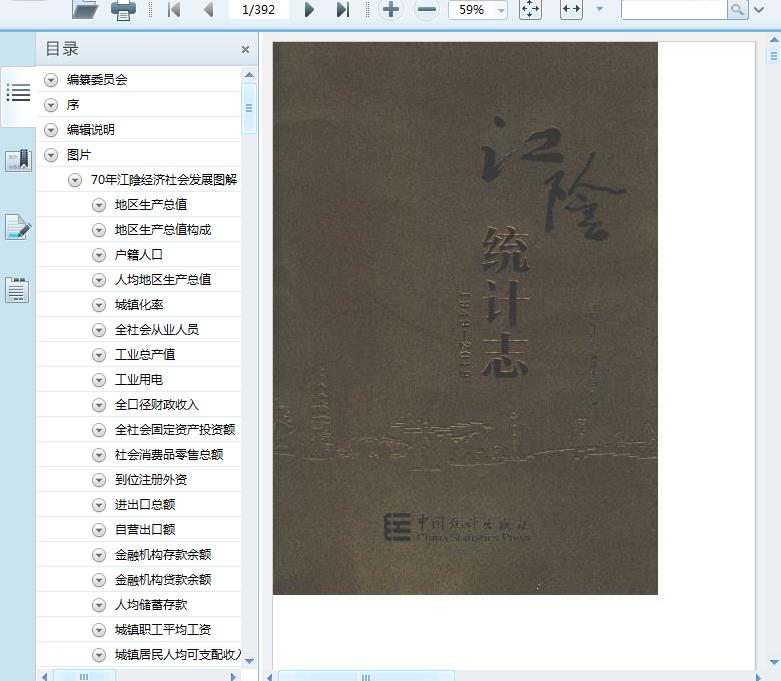The width and height of the screenshot is (781, 681).
Task: Zoom in with the plus icon
Action: point(391,9)
